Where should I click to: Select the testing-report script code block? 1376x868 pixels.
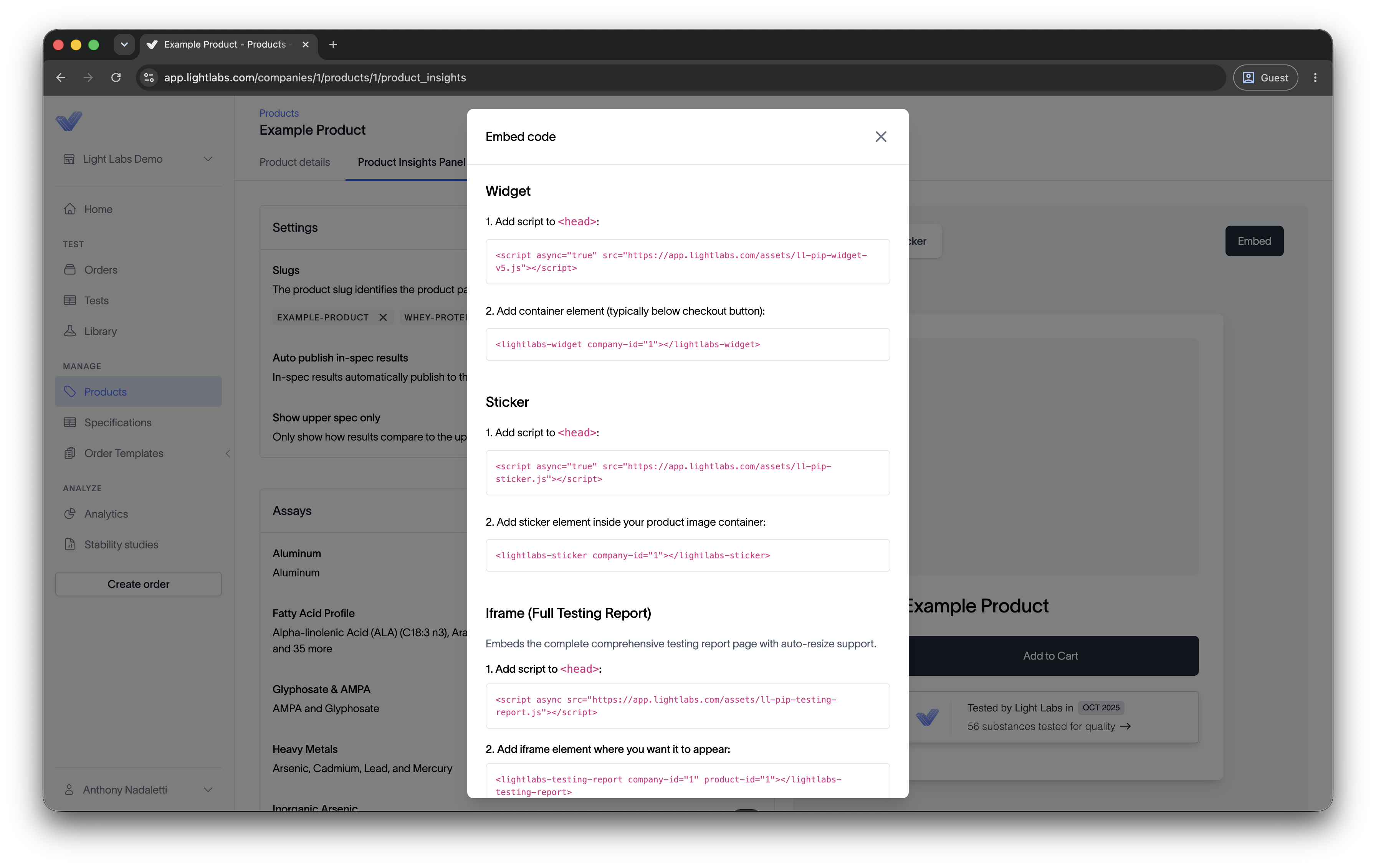[x=688, y=706]
